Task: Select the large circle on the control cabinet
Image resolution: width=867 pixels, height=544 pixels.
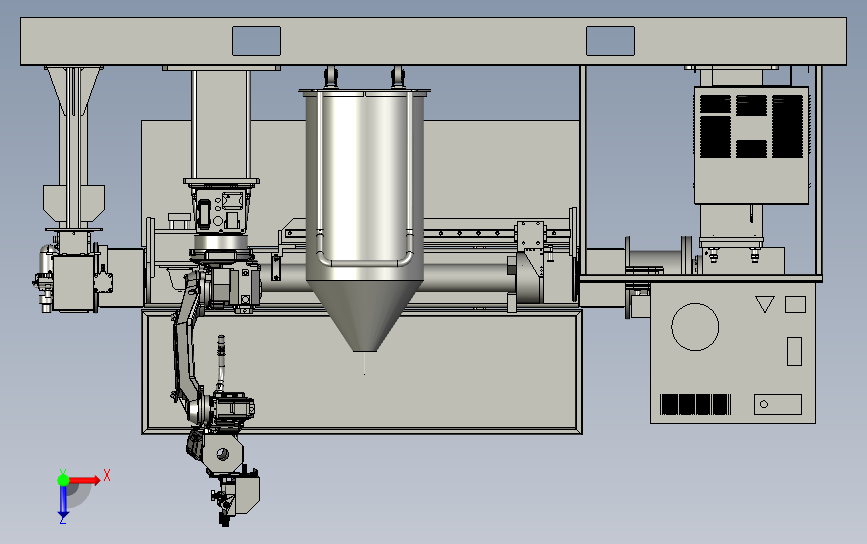Action: (x=695, y=327)
